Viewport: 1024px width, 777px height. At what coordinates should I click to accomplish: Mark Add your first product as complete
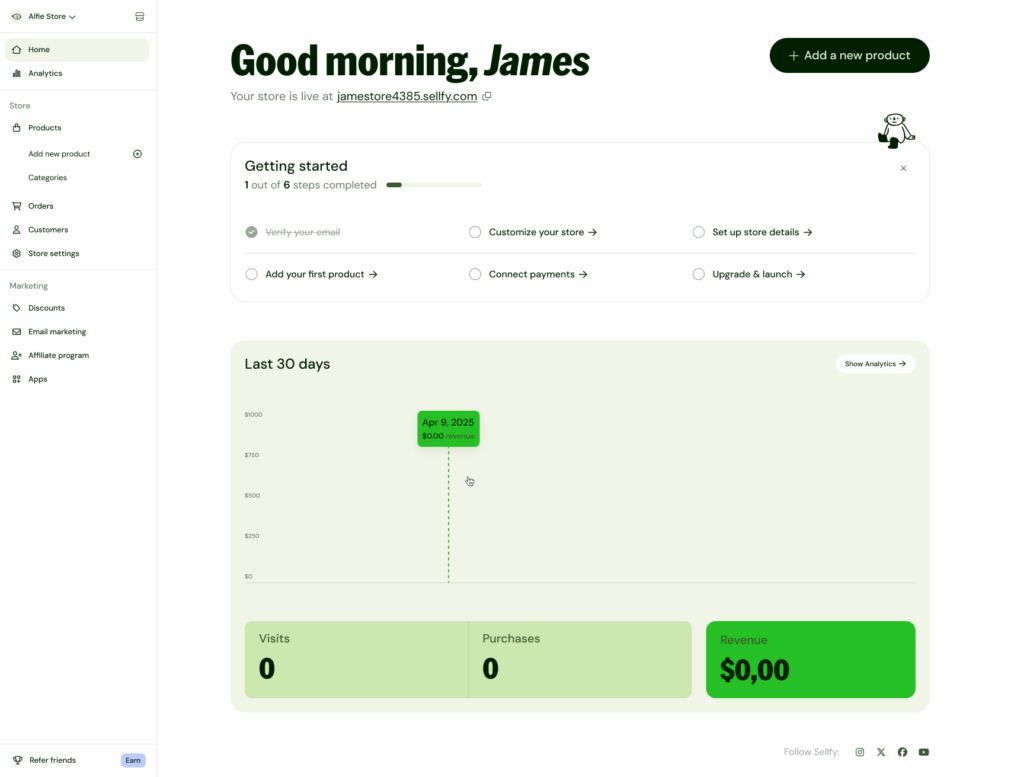click(x=251, y=273)
